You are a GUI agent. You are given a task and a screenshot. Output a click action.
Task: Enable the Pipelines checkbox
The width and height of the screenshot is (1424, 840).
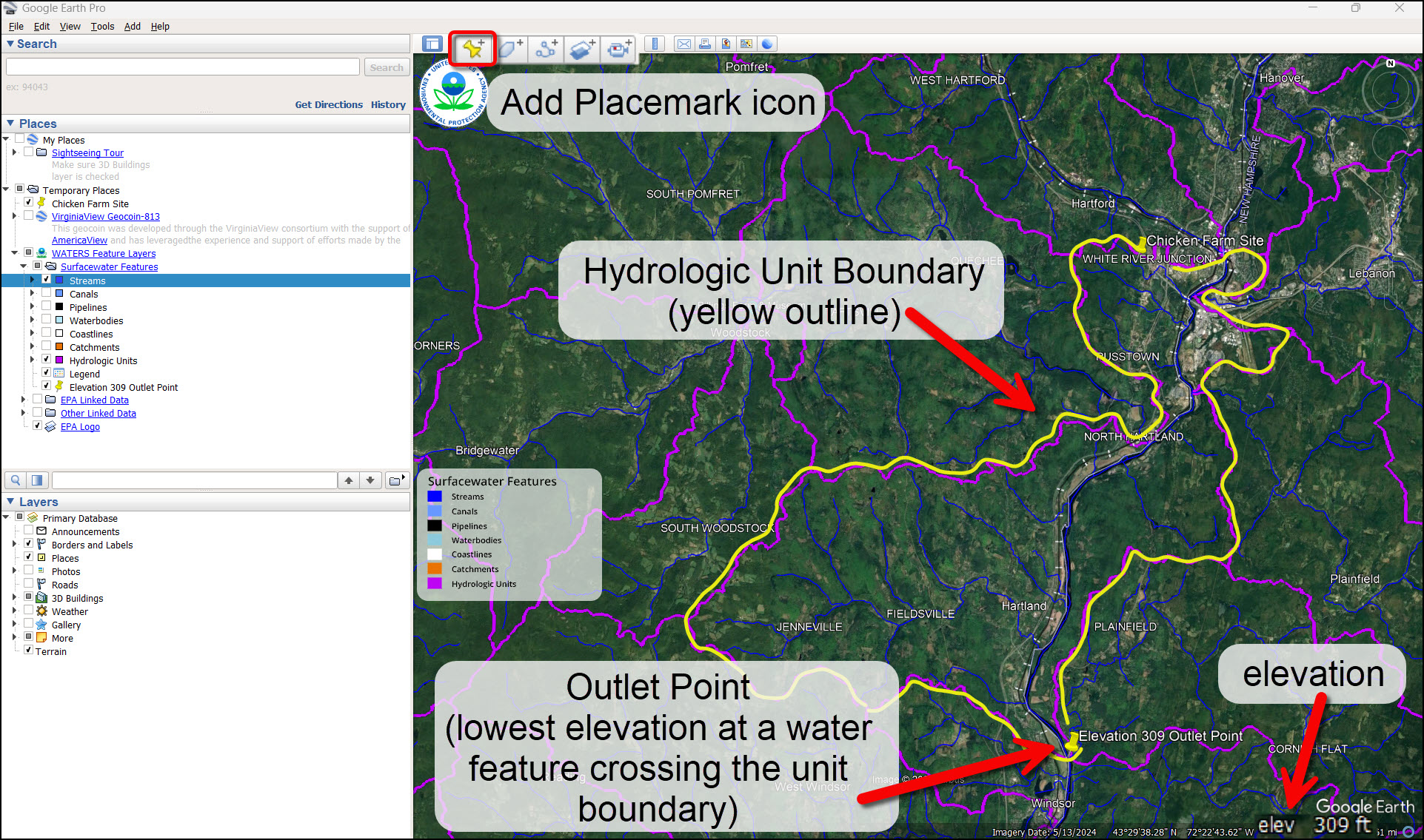pos(47,306)
